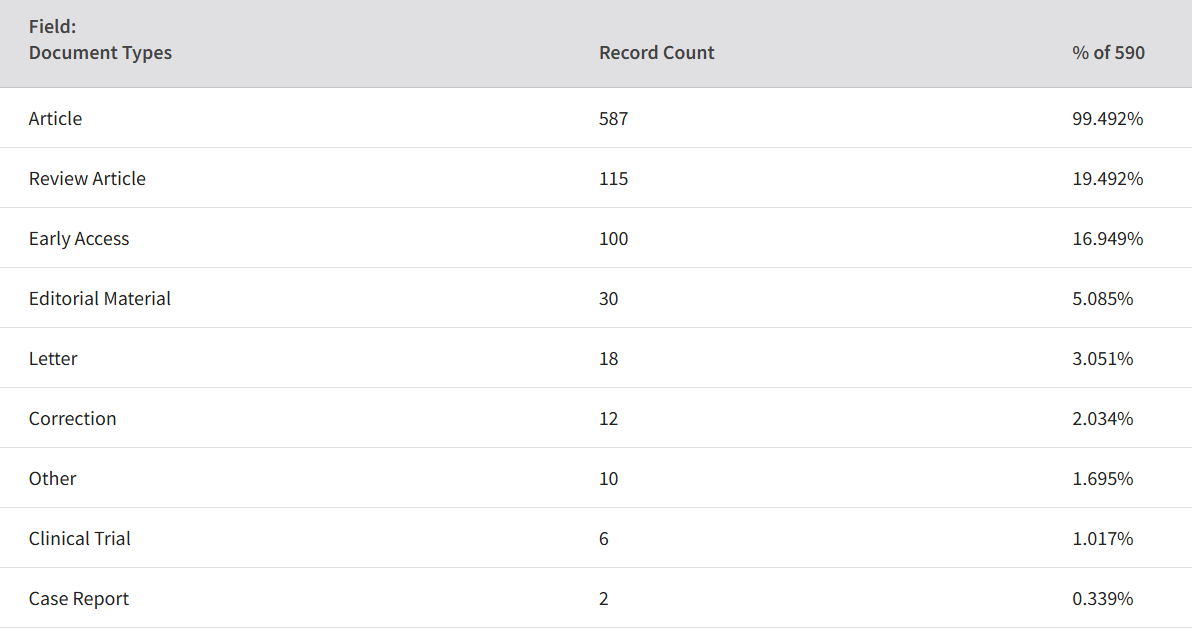1192x630 pixels.
Task: Select the Article row label
Action: 55,119
